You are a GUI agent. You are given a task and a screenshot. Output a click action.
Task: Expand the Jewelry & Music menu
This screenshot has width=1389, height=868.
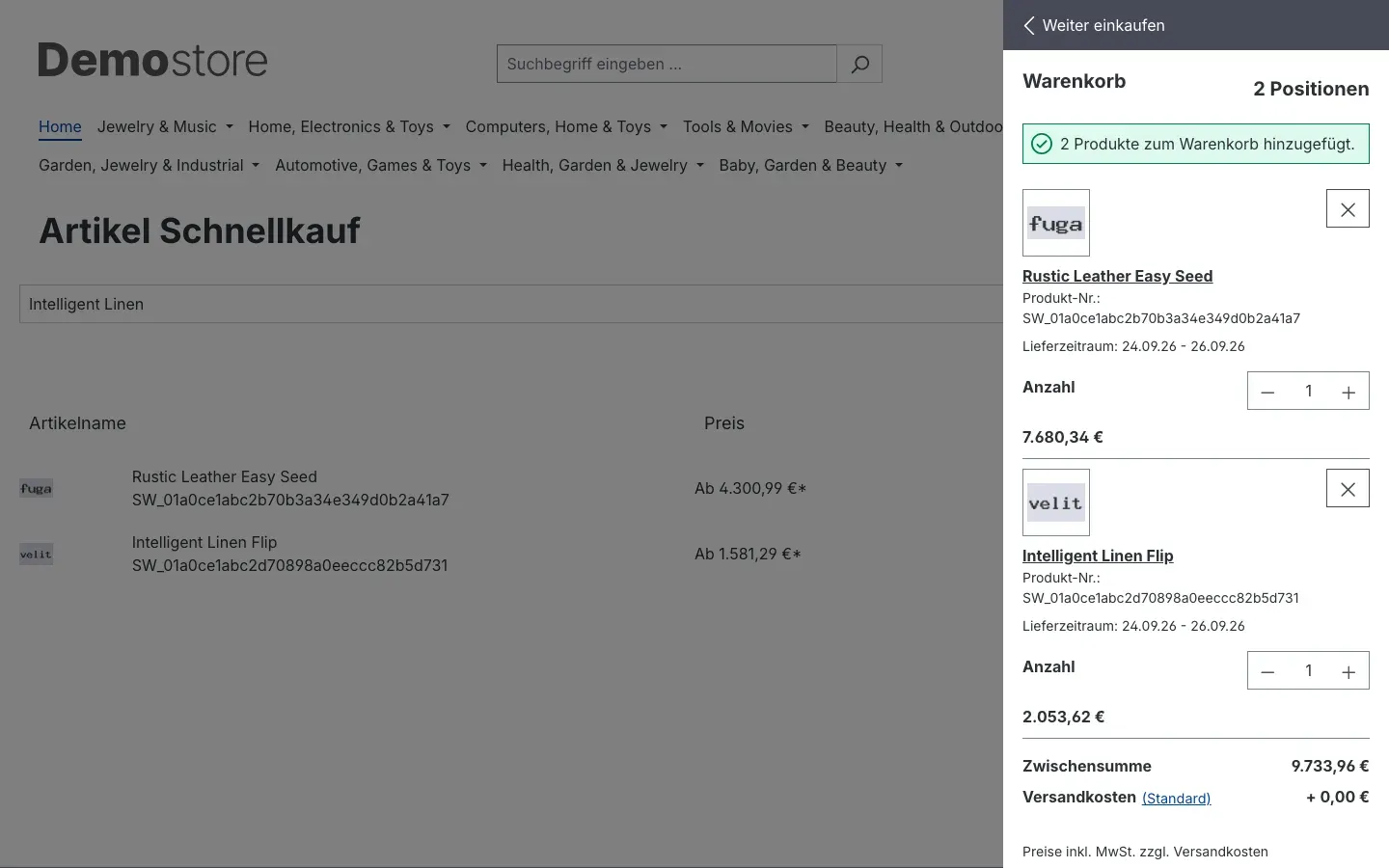tap(165, 126)
